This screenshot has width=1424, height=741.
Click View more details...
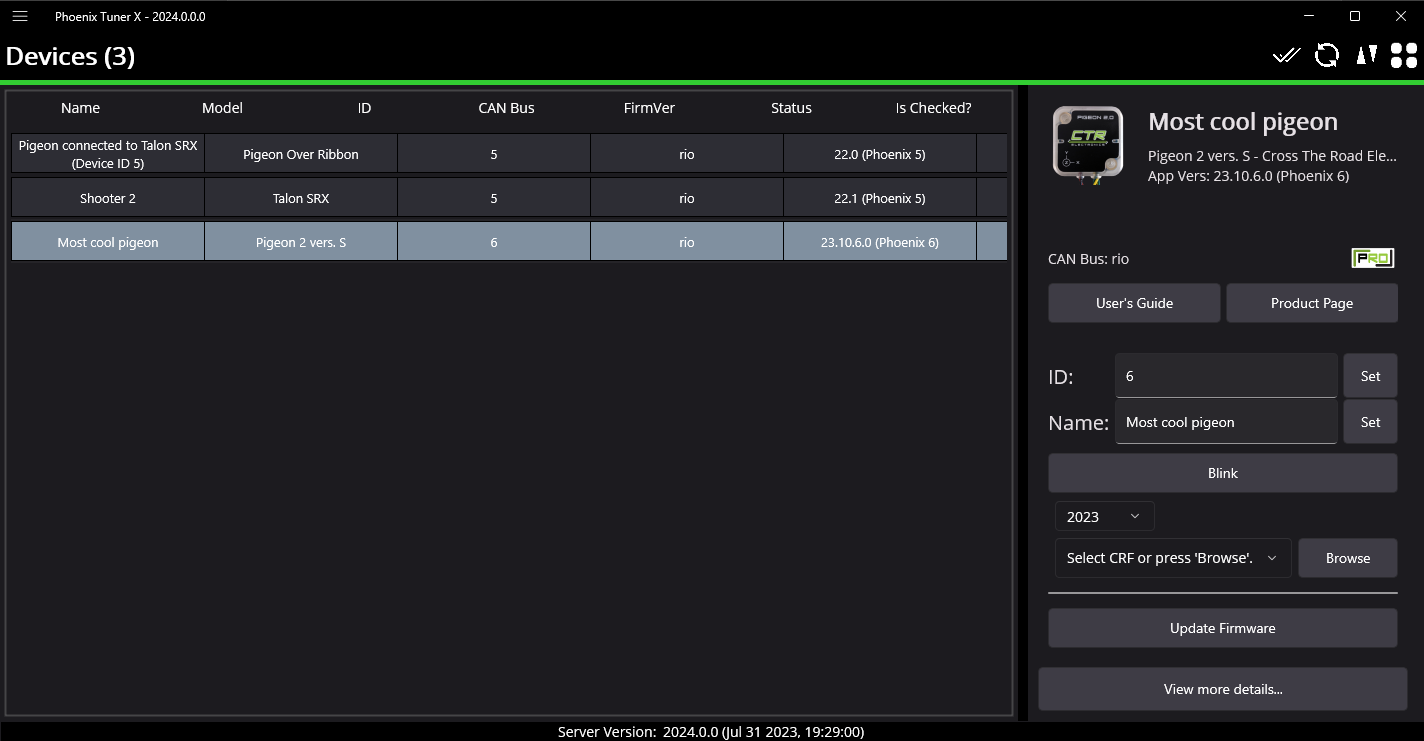1223,689
